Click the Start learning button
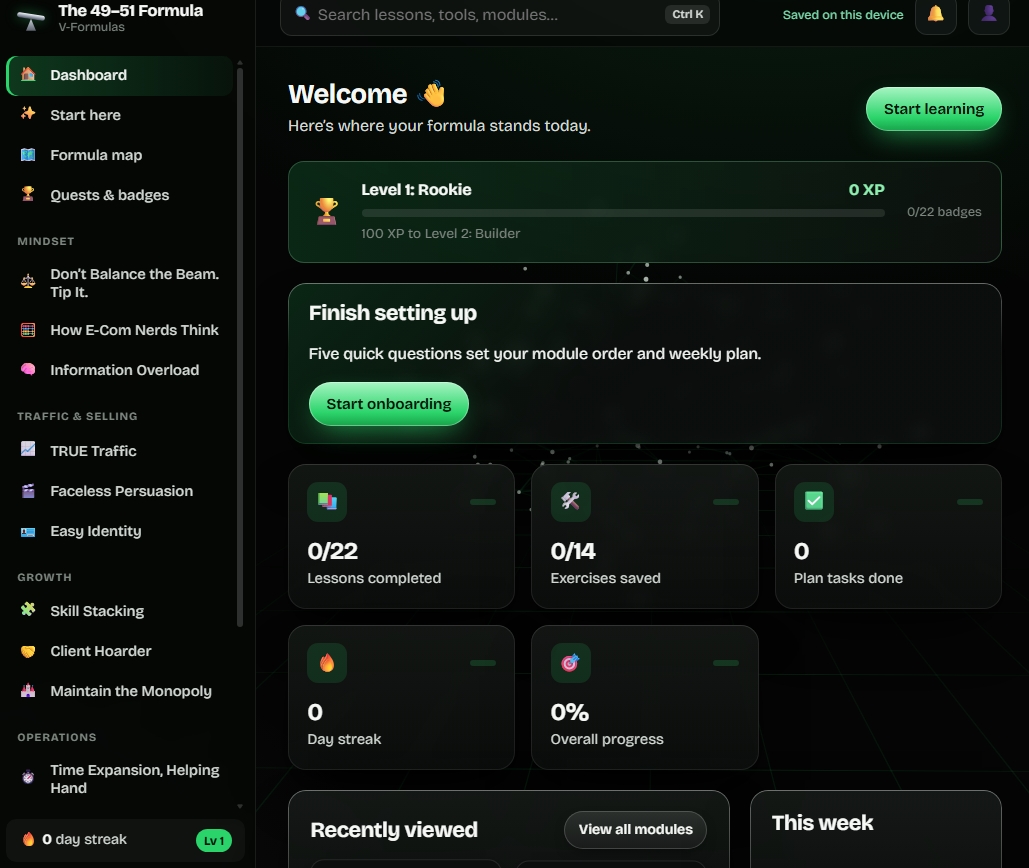This screenshot has height=868, width=1029. 933,109
